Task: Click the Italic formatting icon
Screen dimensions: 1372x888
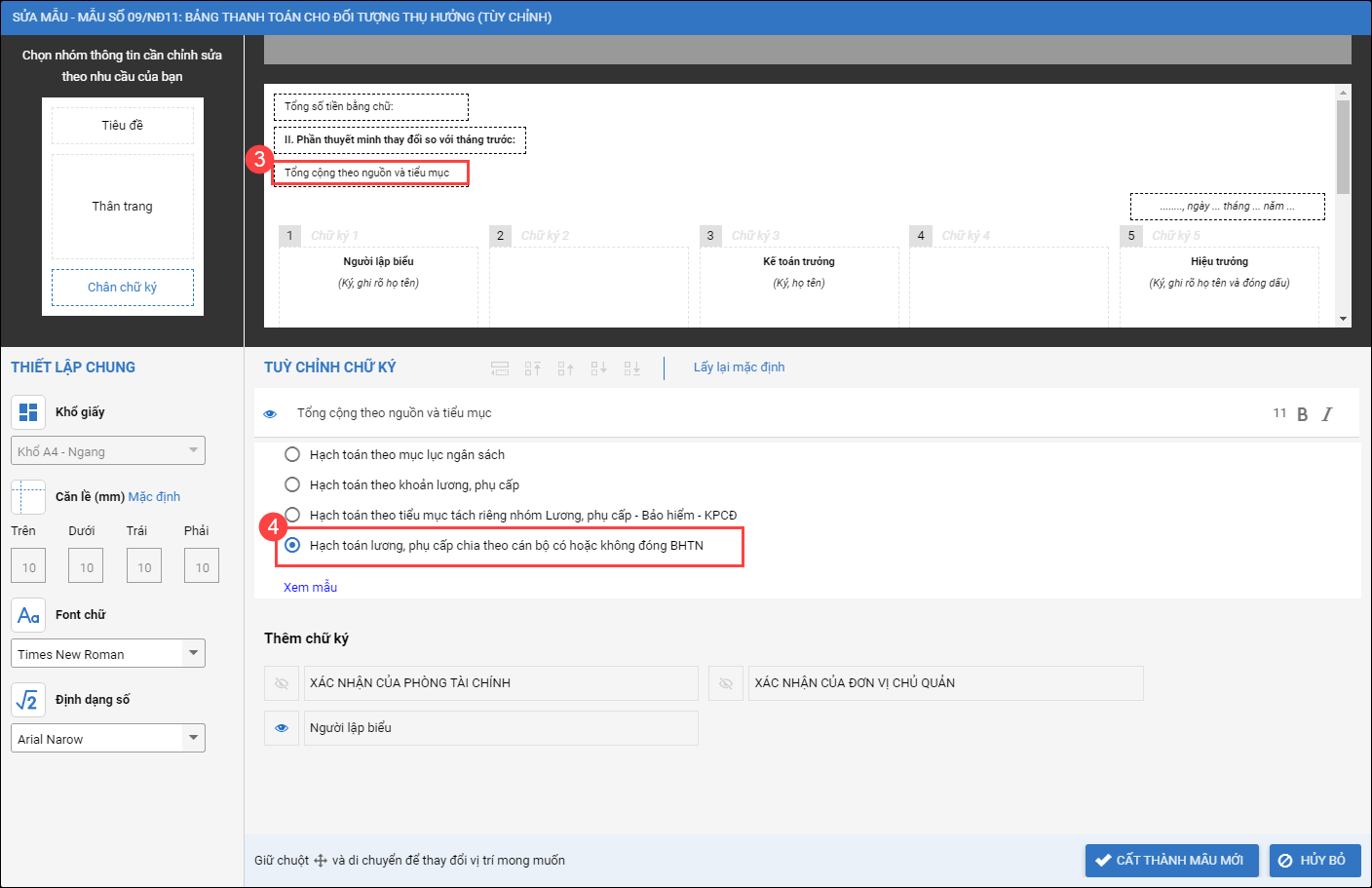Action: pos(1327,414)
